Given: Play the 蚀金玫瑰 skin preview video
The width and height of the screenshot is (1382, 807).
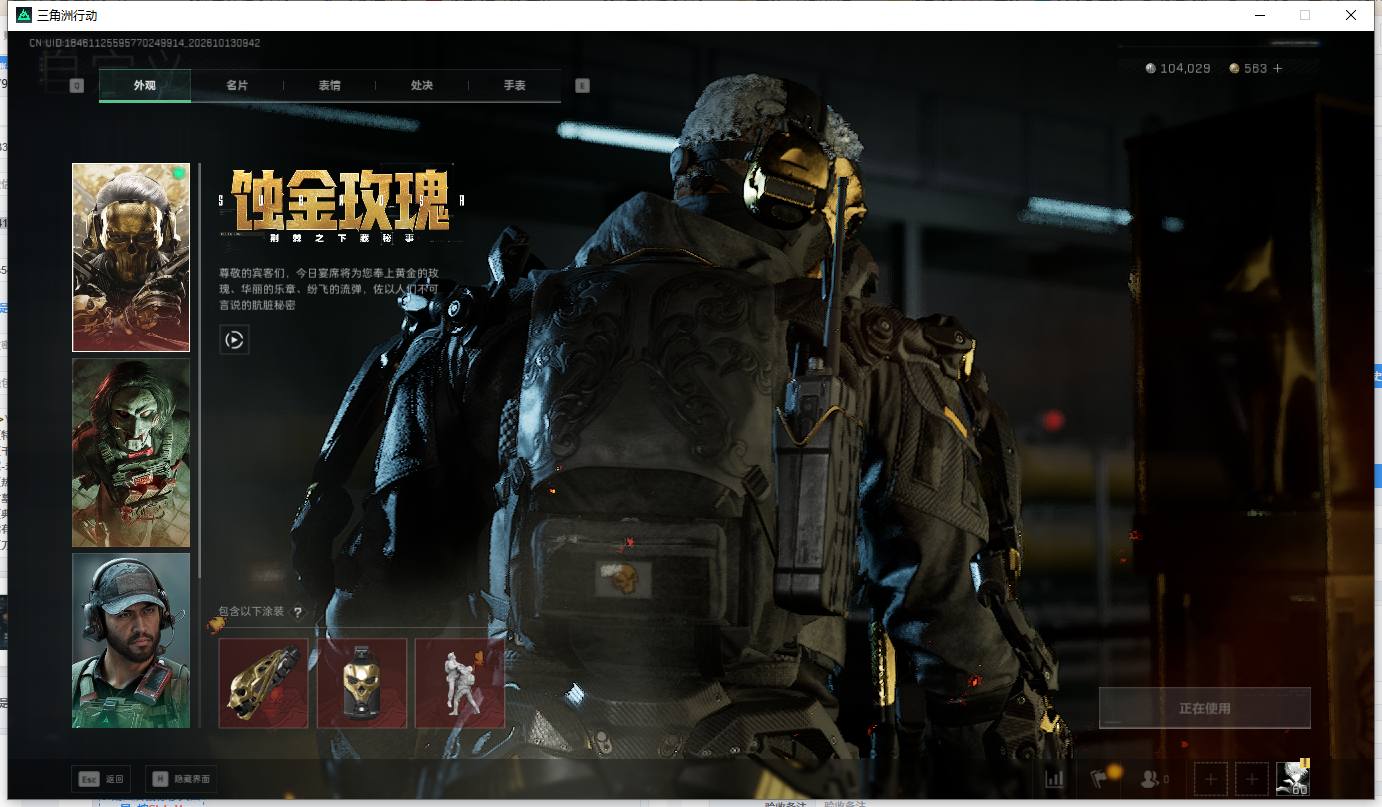Looking at the screenshot, I should 234,340.
